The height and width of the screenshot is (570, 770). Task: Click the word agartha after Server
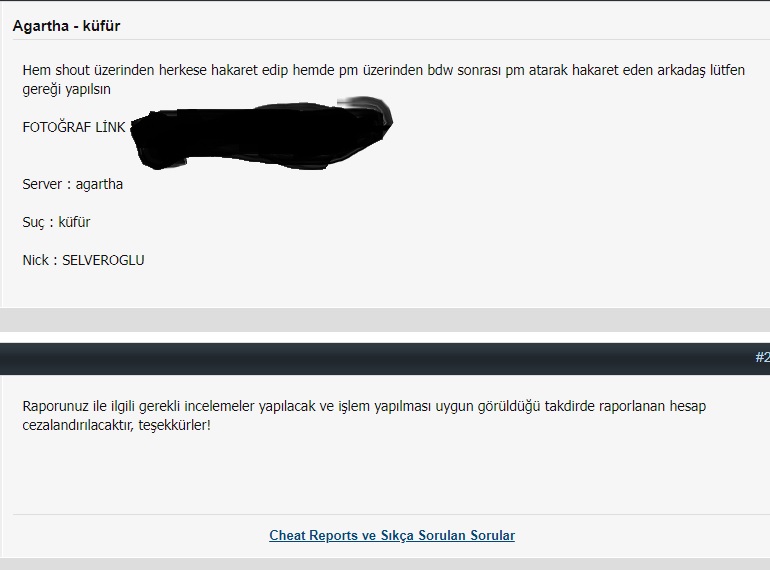pos(99,184)
